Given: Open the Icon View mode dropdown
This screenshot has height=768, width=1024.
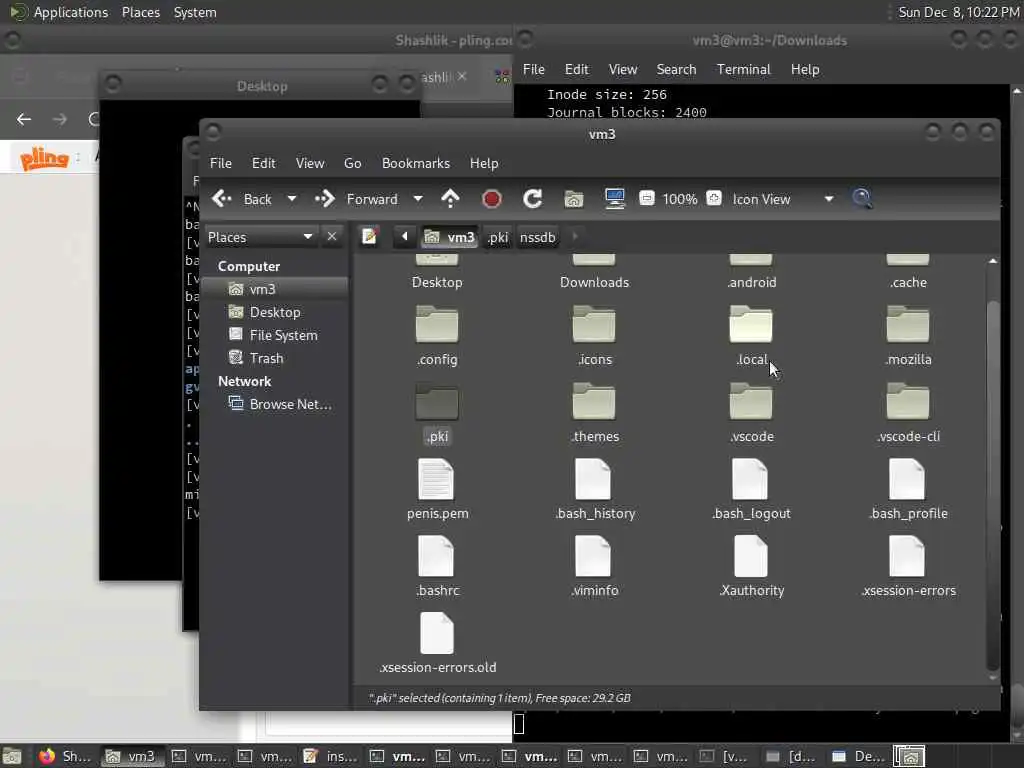Looking at the screenshot, I should point(782,199).
